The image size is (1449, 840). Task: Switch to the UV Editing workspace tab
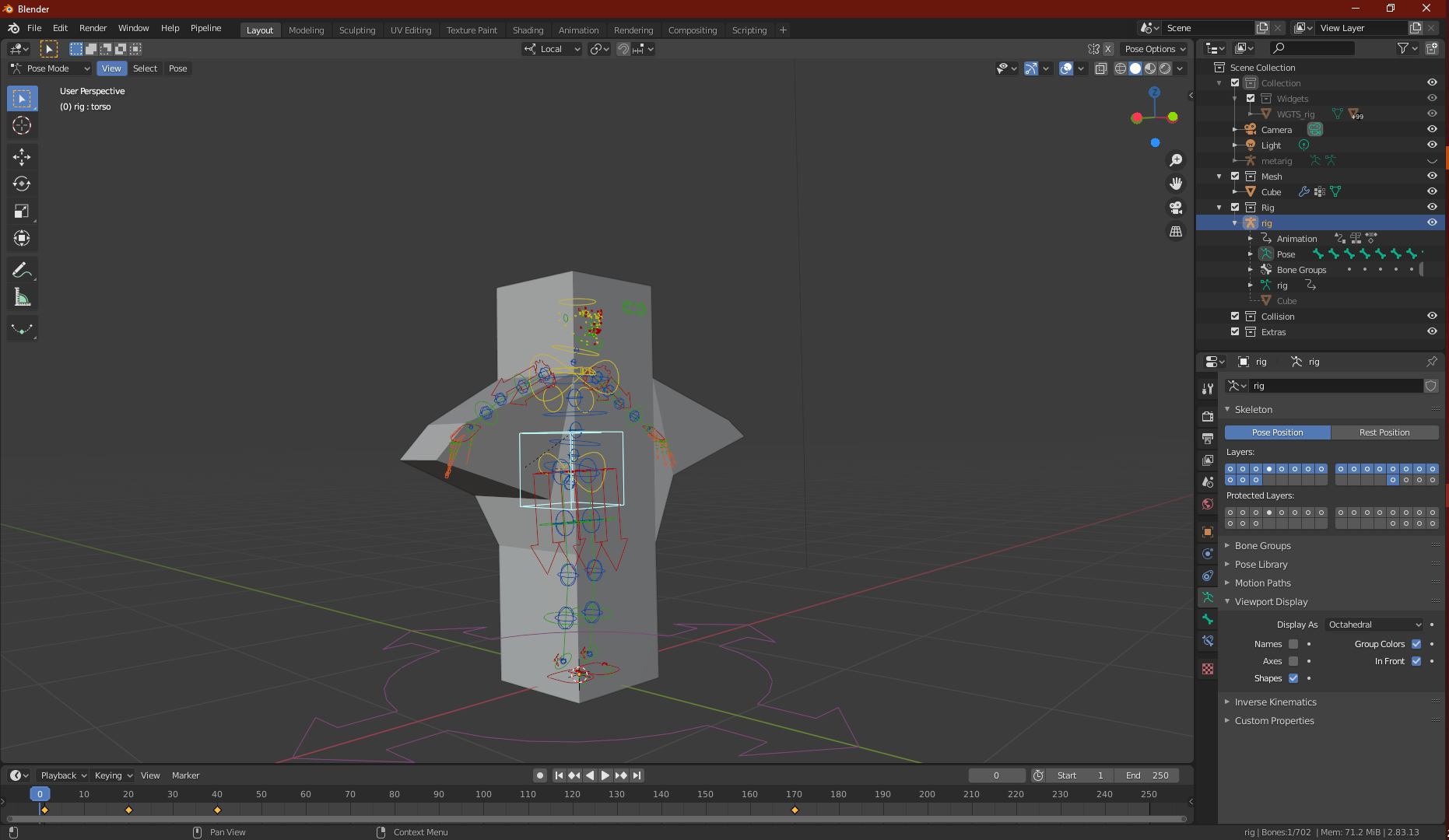click(x=411, y=30)
